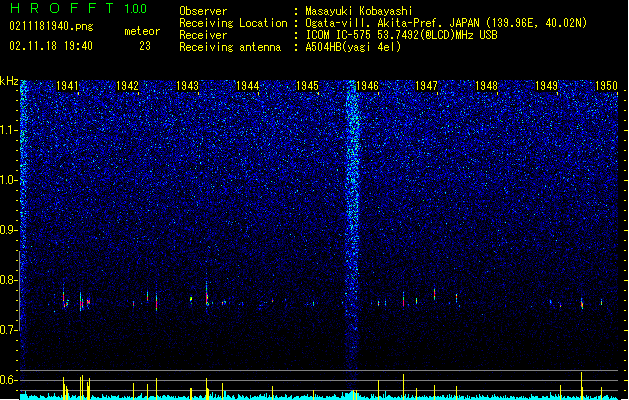
Task: Click the 0.6 frequency axis label
Action: (9, 380)
